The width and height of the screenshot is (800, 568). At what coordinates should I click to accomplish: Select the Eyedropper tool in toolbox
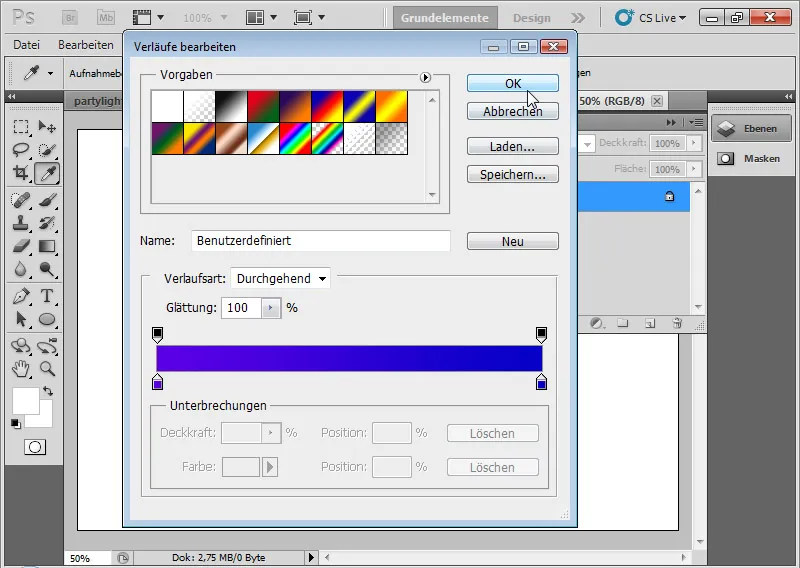pyautogui.click(x=47, y=174)
